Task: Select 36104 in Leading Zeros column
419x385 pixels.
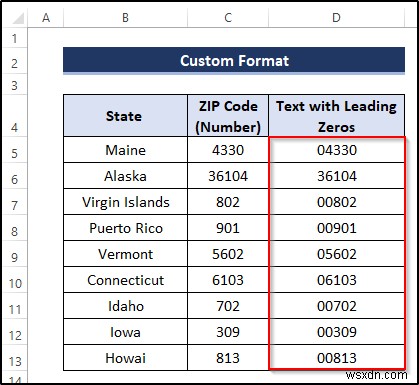Action: click(337, 176)
